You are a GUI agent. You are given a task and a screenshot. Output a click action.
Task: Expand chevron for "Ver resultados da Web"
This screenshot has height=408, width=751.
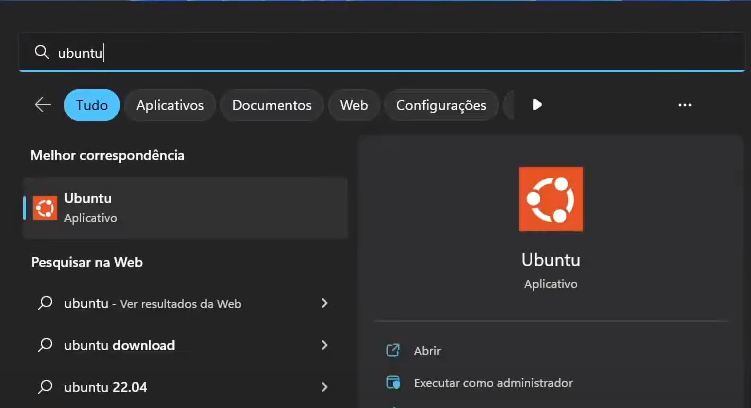tap(324, 303)
